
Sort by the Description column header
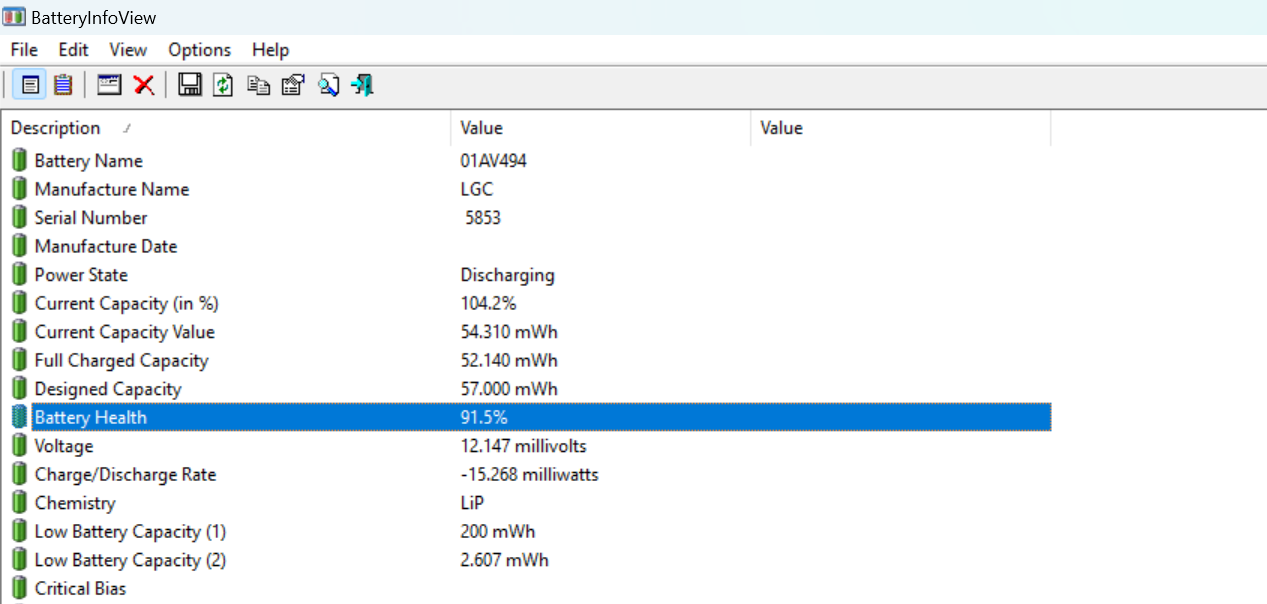click(x=226, y=128)
